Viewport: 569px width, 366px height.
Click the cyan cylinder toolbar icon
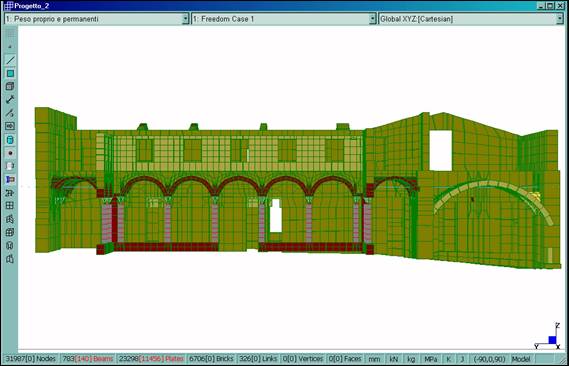pos(10,140)
